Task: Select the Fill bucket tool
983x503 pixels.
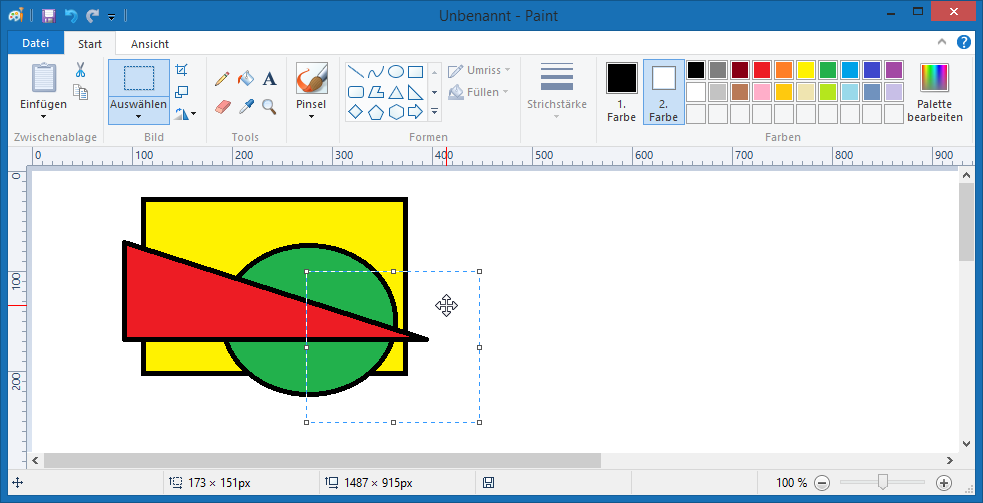Action: (x=246, y=78)
